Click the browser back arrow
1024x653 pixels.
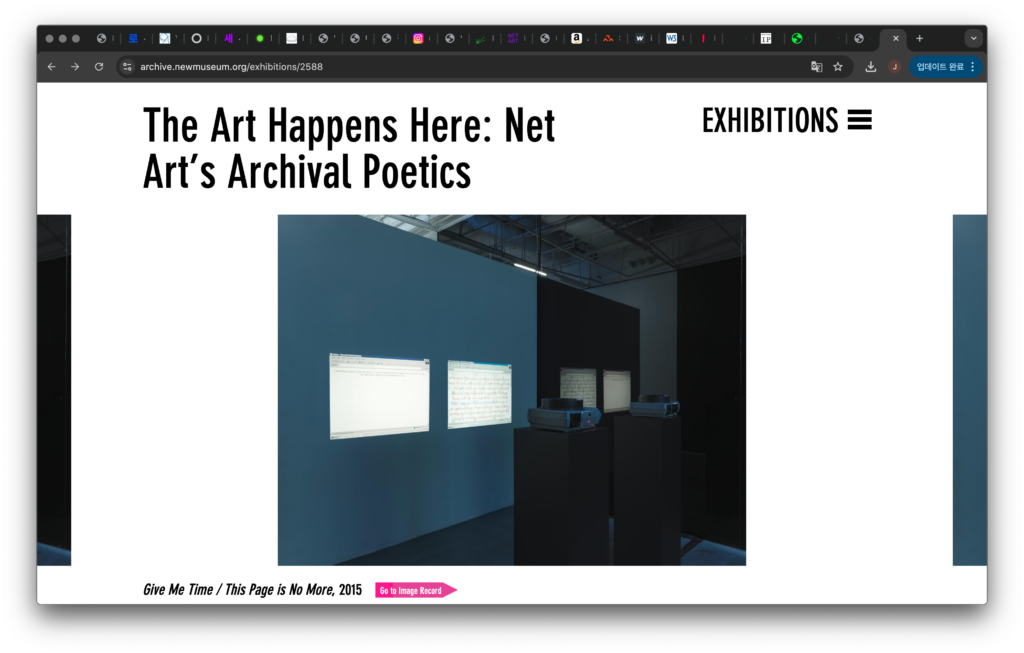pyautogui.click(x=52, y=67)
